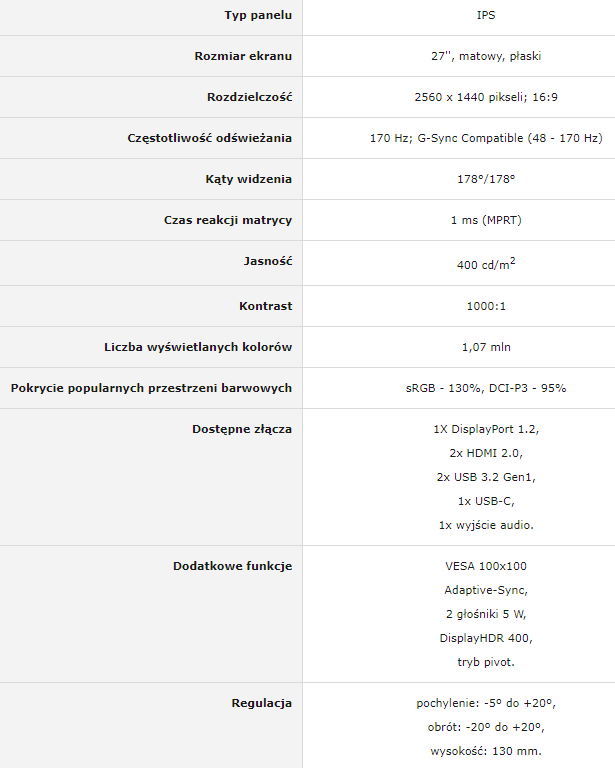Image resolution: width=615 pixels, height=768 pixels.
Task: Click the 'Częstotliwość odświeżania' label
Action: 210,138
